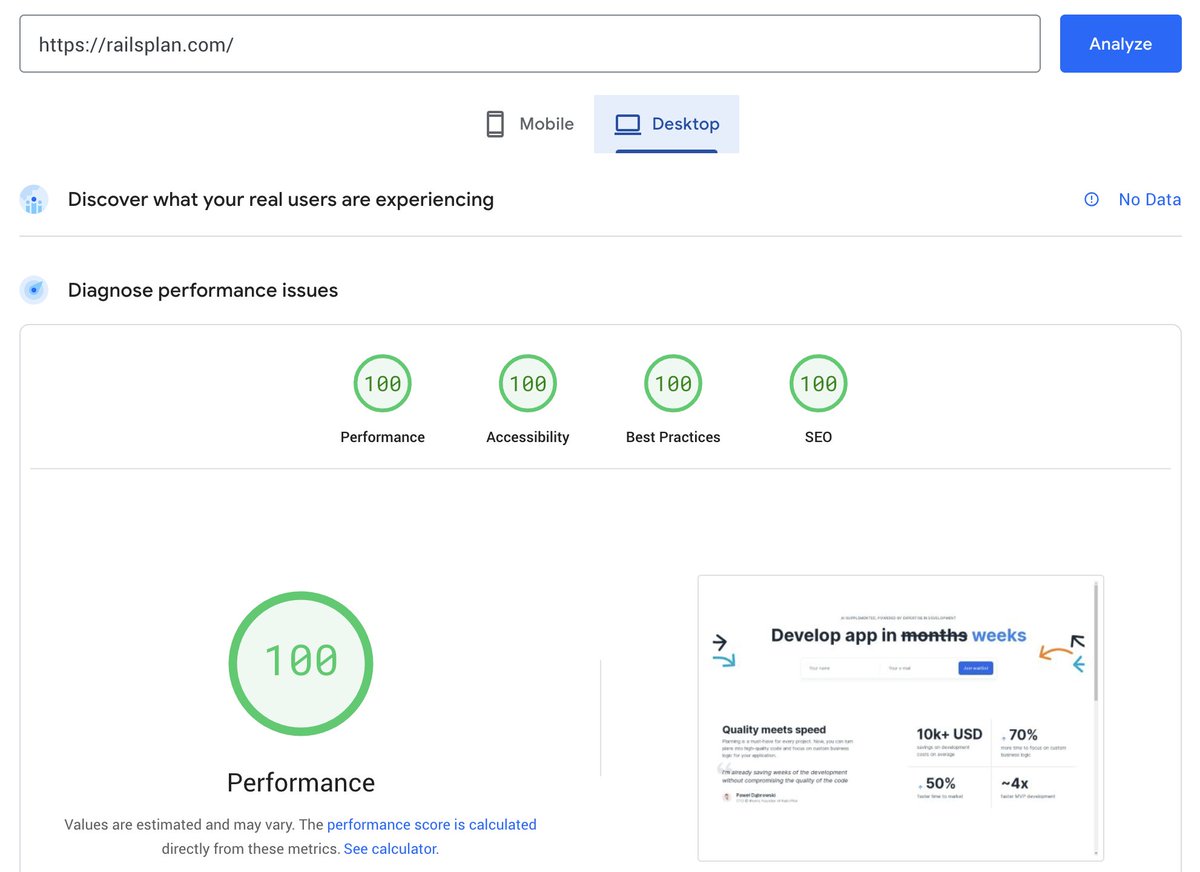
Task: Click the No Data info icon
Action: pos(1092,200)
